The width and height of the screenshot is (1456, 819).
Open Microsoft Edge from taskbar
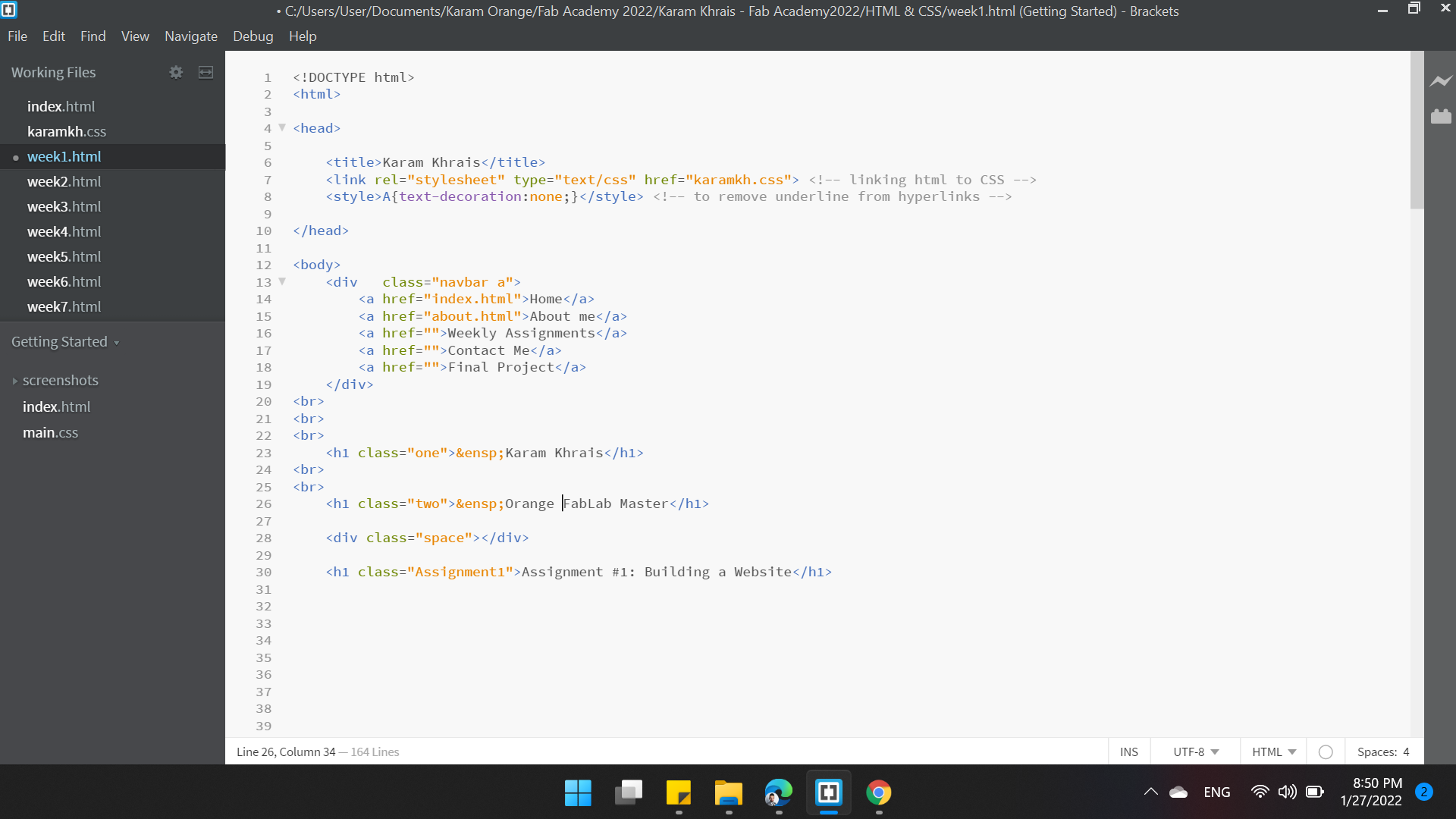click(778, 792)
